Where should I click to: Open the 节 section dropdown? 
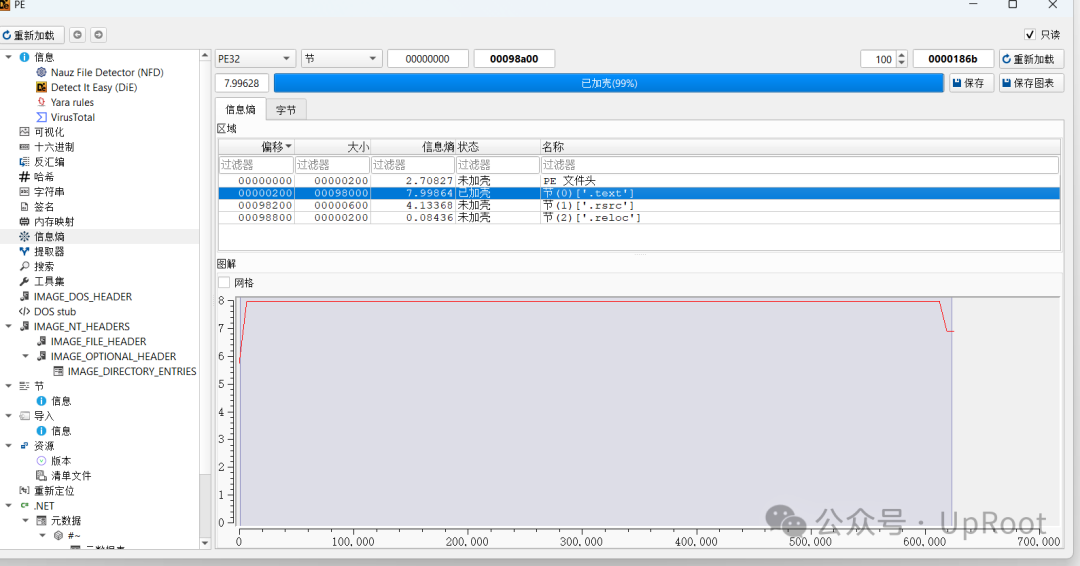[341, 59]
